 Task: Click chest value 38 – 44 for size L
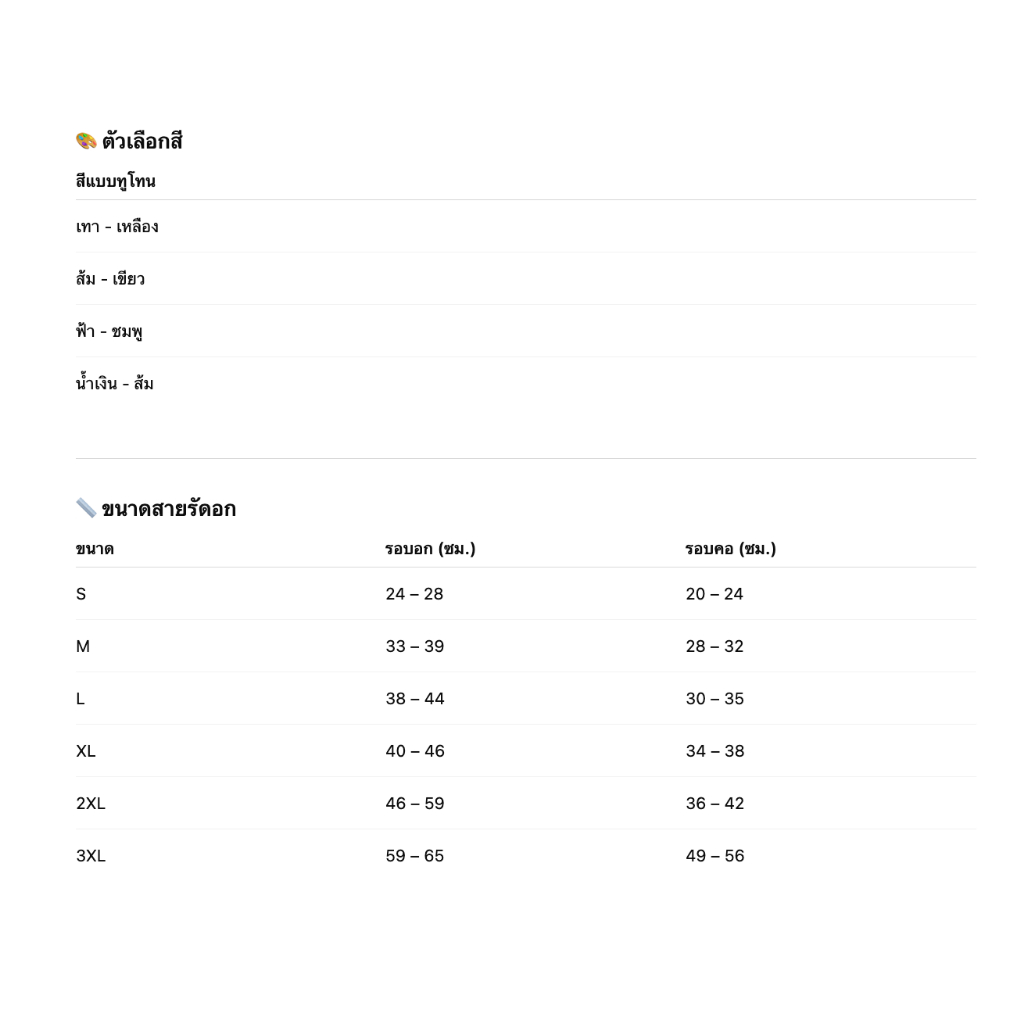(415, 699)
